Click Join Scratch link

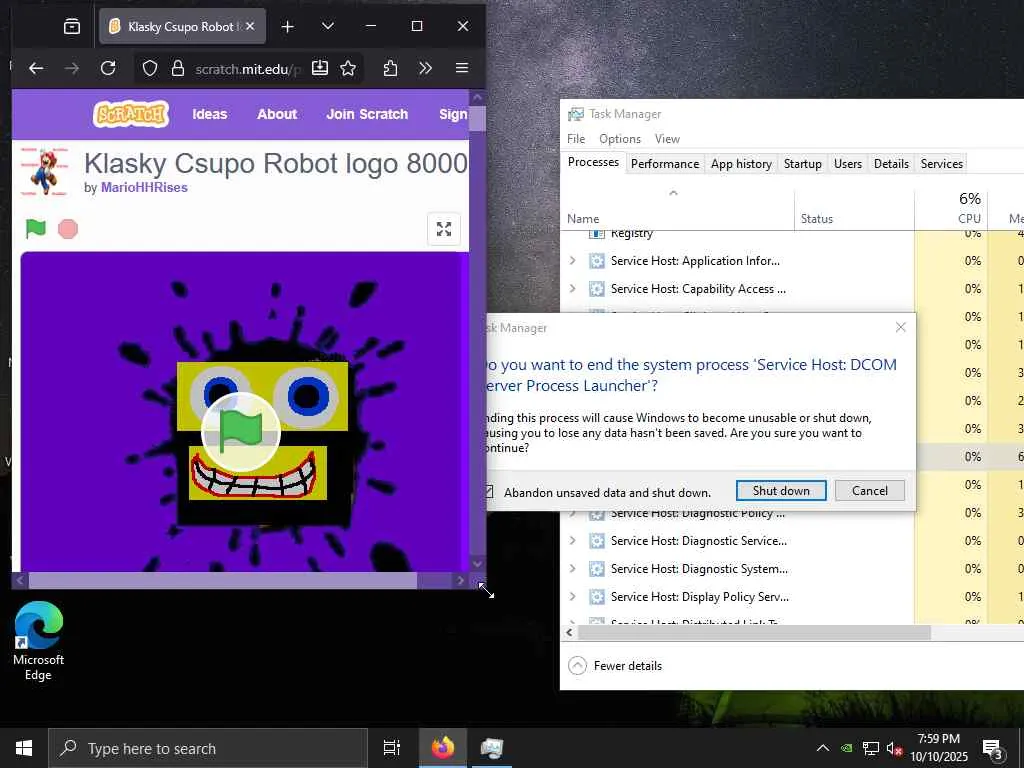(367, 114)
